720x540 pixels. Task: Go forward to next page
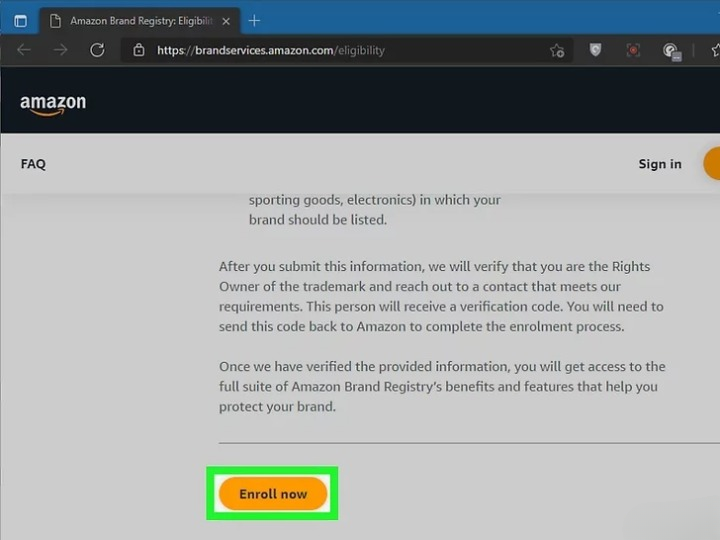pyautogui.click(x=60, y=50)
